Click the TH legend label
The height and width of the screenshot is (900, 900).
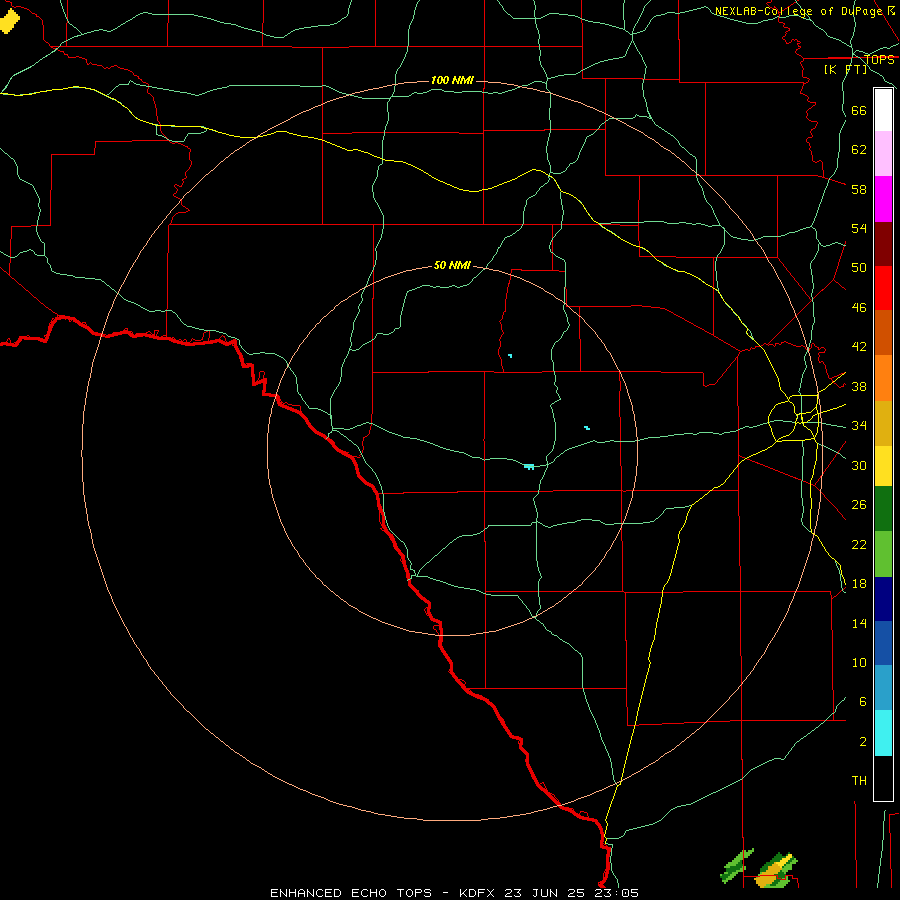[859, 781]
